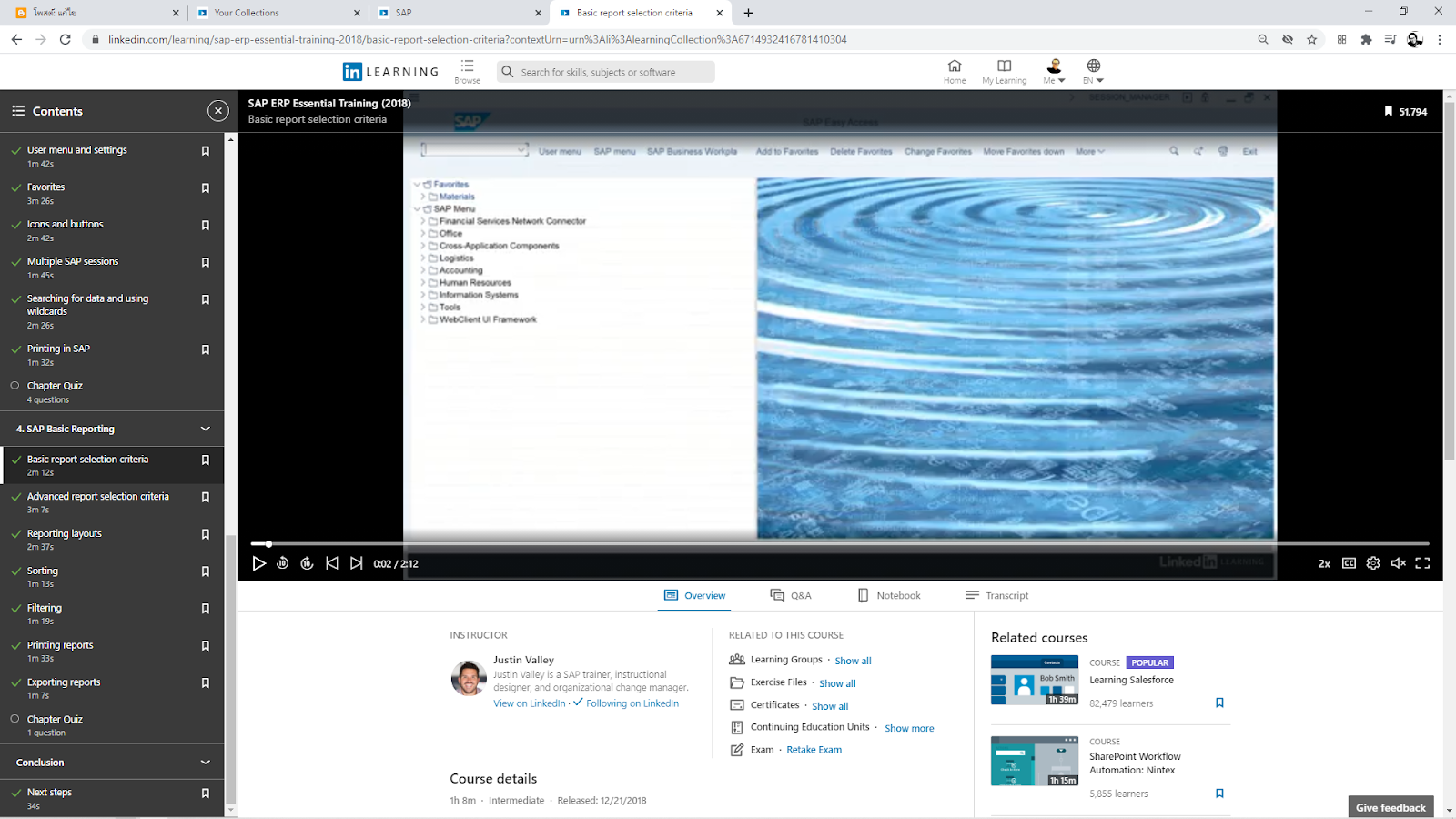
Task: Open the Me profile dropdown
Action: tap(1054, 72)
